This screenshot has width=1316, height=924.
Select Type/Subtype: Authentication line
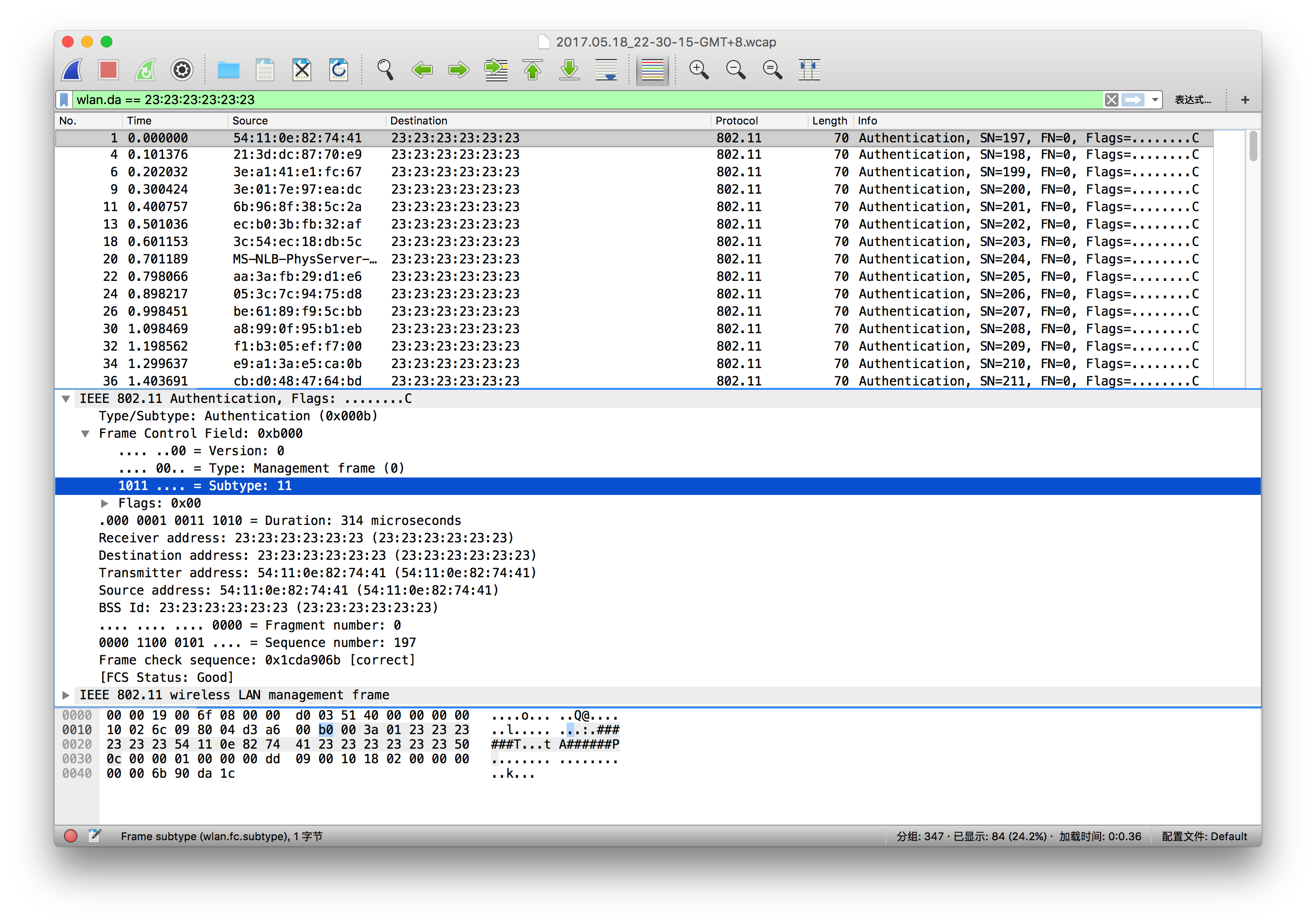pos(658,416)
